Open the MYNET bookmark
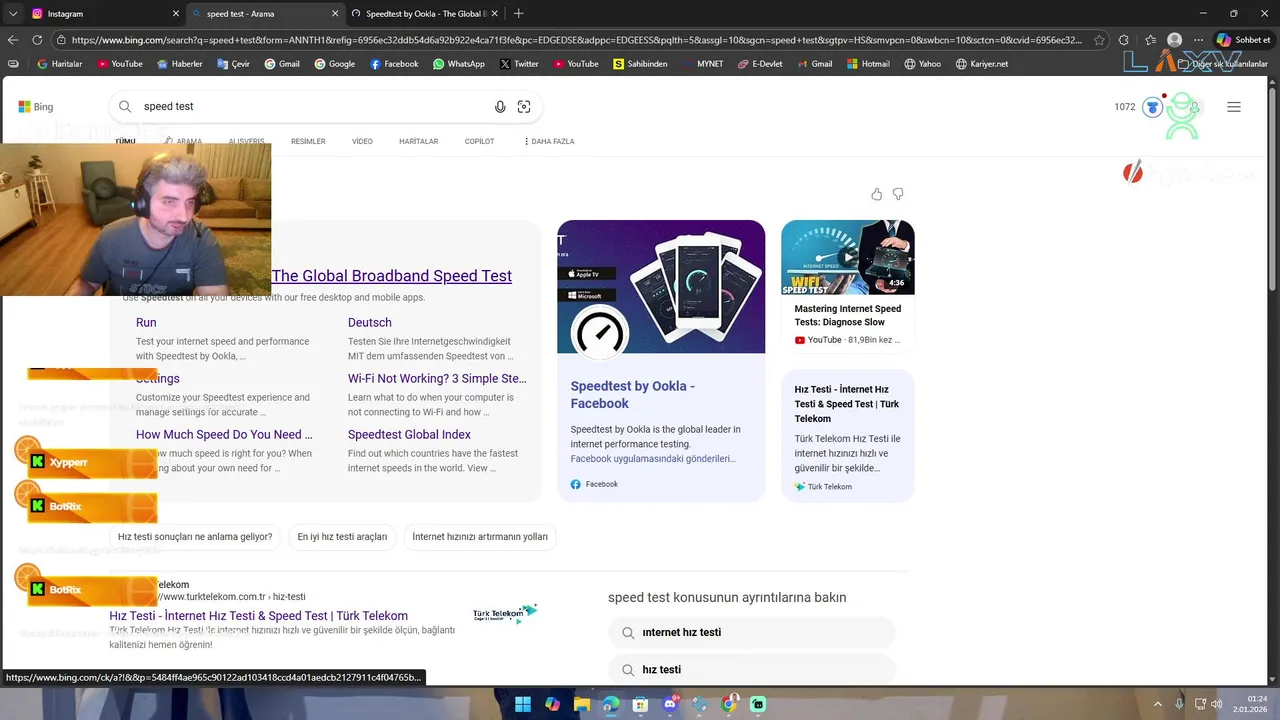1280x720 pixels. (702, 64)
